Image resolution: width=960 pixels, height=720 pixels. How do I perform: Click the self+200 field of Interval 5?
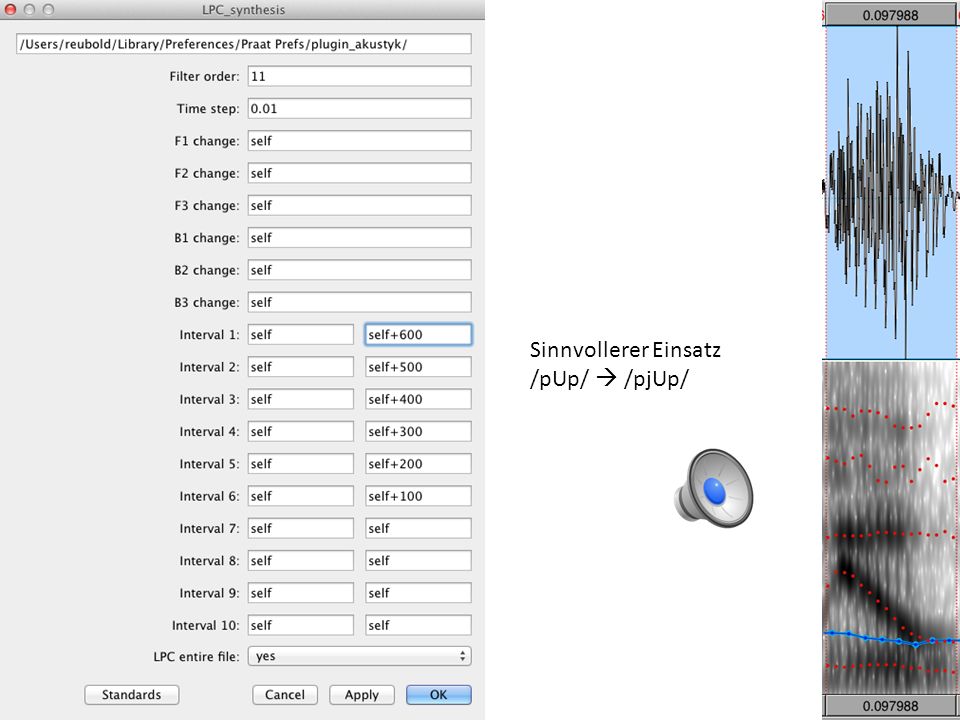(x=418, y=464)
